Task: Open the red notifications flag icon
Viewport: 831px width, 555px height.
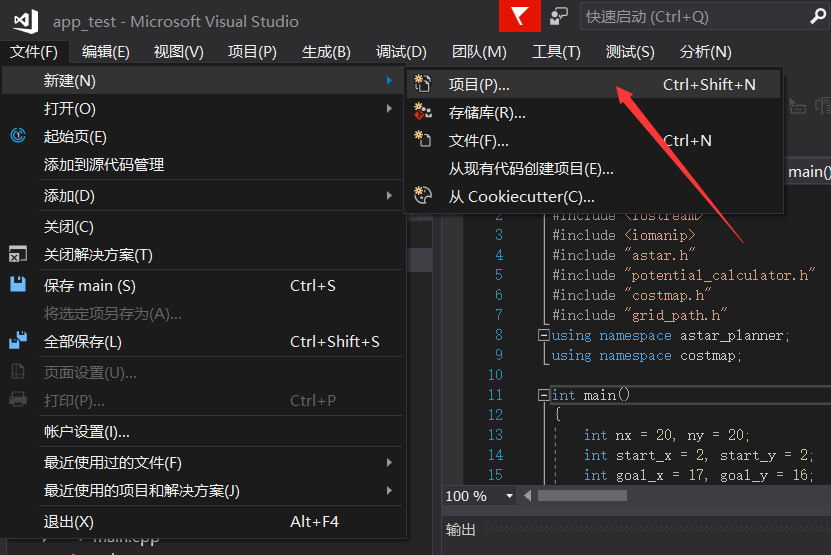Action: (519, 16)
